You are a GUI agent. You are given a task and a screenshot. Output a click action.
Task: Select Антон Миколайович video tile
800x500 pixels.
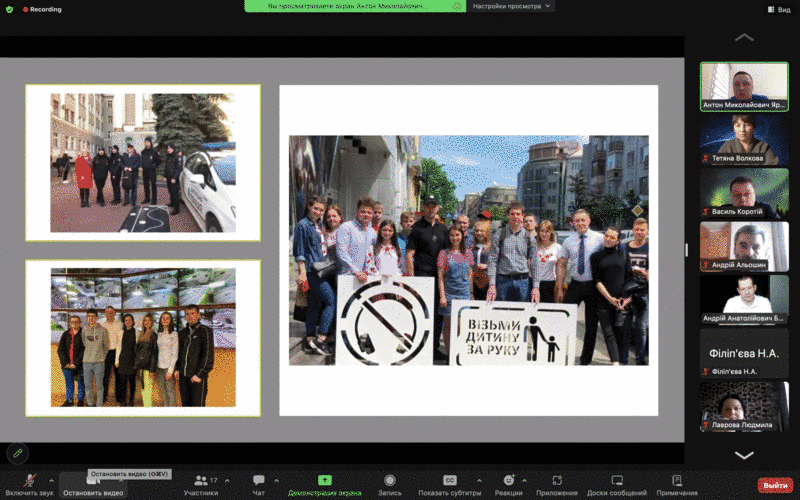744,86
